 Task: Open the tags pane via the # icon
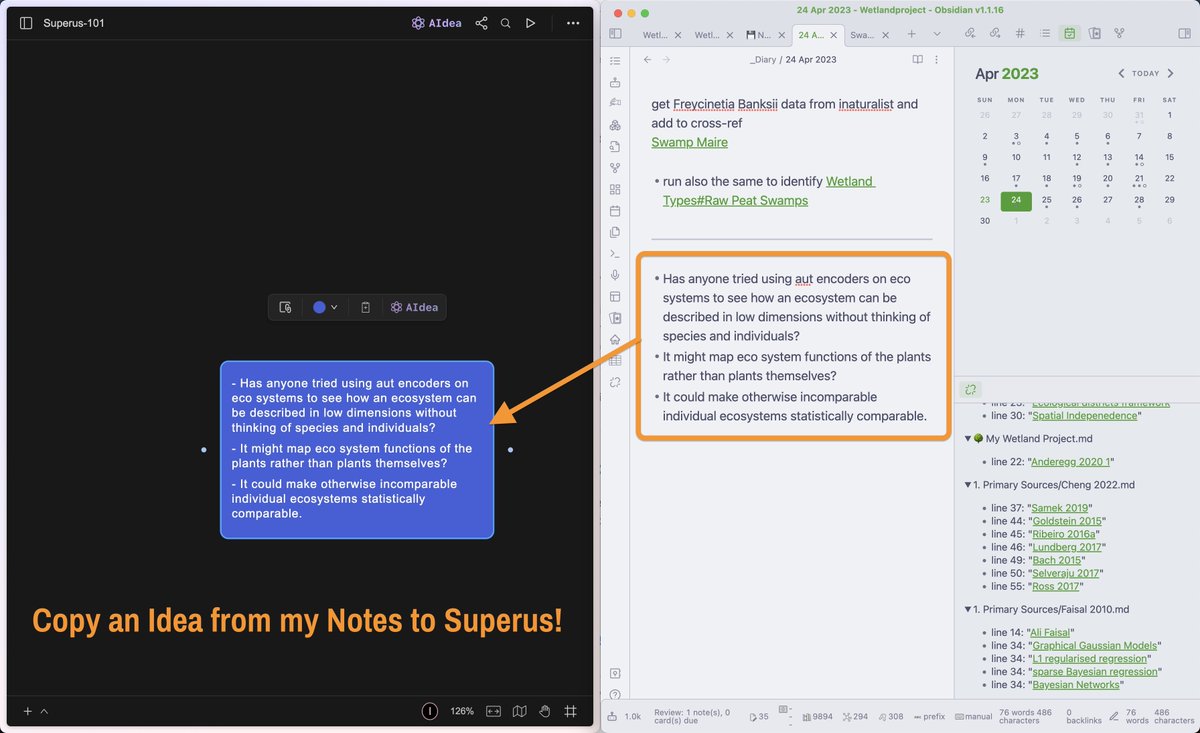pyautogui.click(x=1019, y=33)
